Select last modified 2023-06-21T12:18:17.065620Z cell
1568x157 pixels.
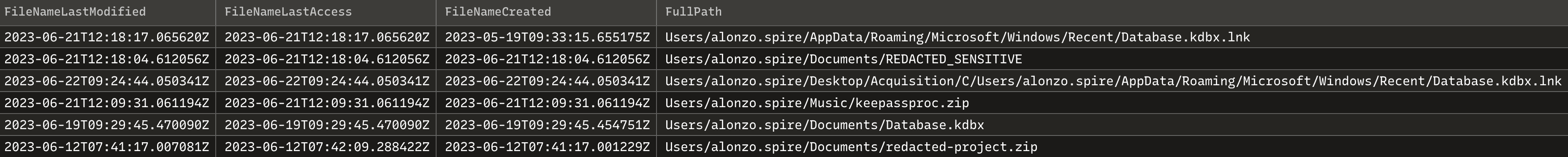tap(106, 37)
